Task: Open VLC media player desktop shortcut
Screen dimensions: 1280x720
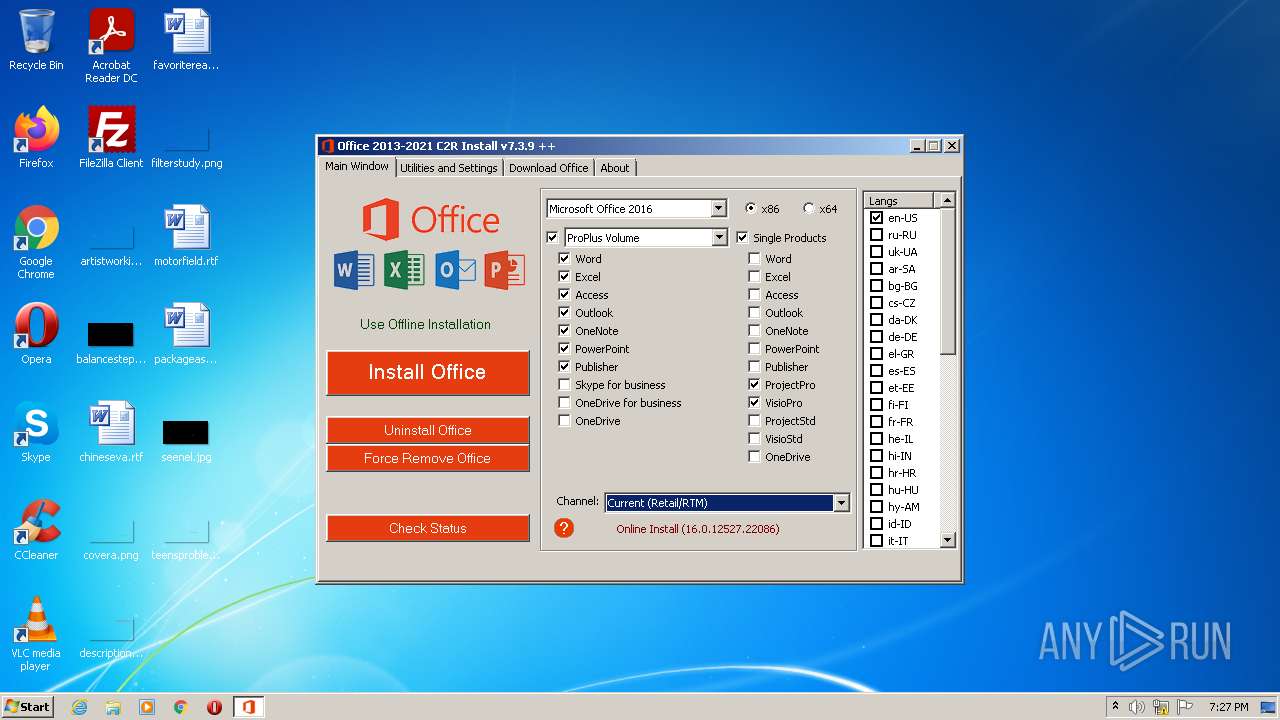Action: (x=36, y=634)
